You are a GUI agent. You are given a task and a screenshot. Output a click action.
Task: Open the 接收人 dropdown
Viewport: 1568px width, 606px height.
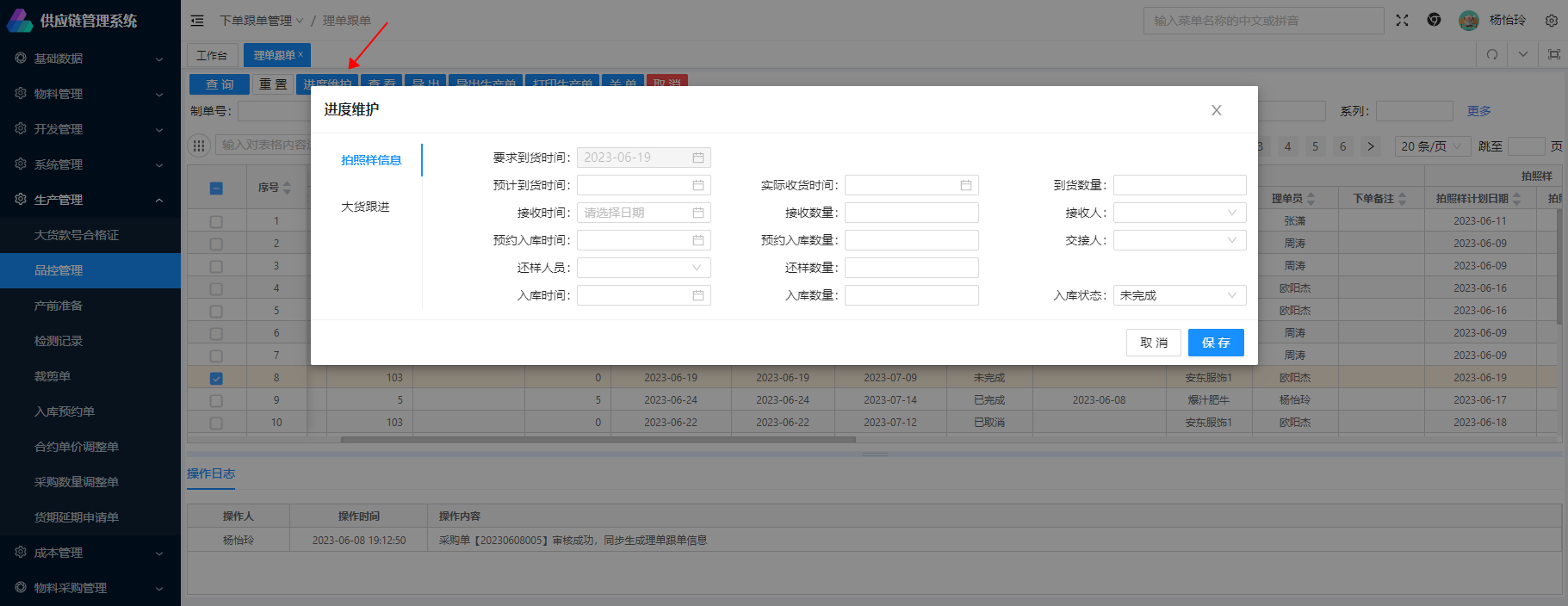pos(1179,213)
